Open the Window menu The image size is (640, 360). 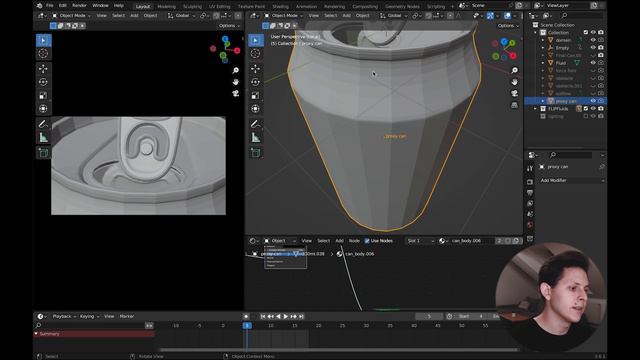100,6
